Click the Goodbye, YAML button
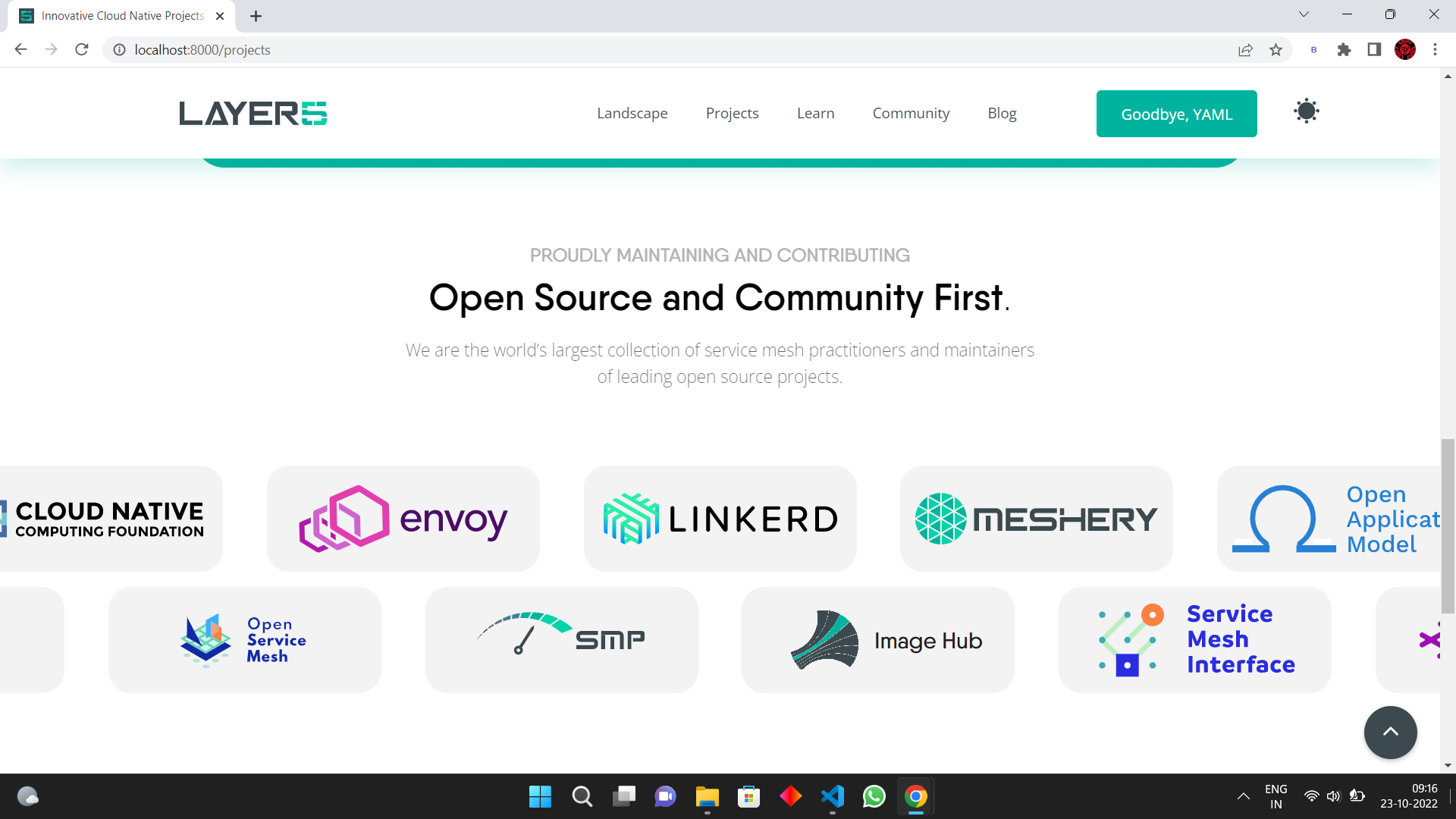Image resolution: width=1456 pixels, height=819 pixels. pyautogui.click(x=1176, y=114)
